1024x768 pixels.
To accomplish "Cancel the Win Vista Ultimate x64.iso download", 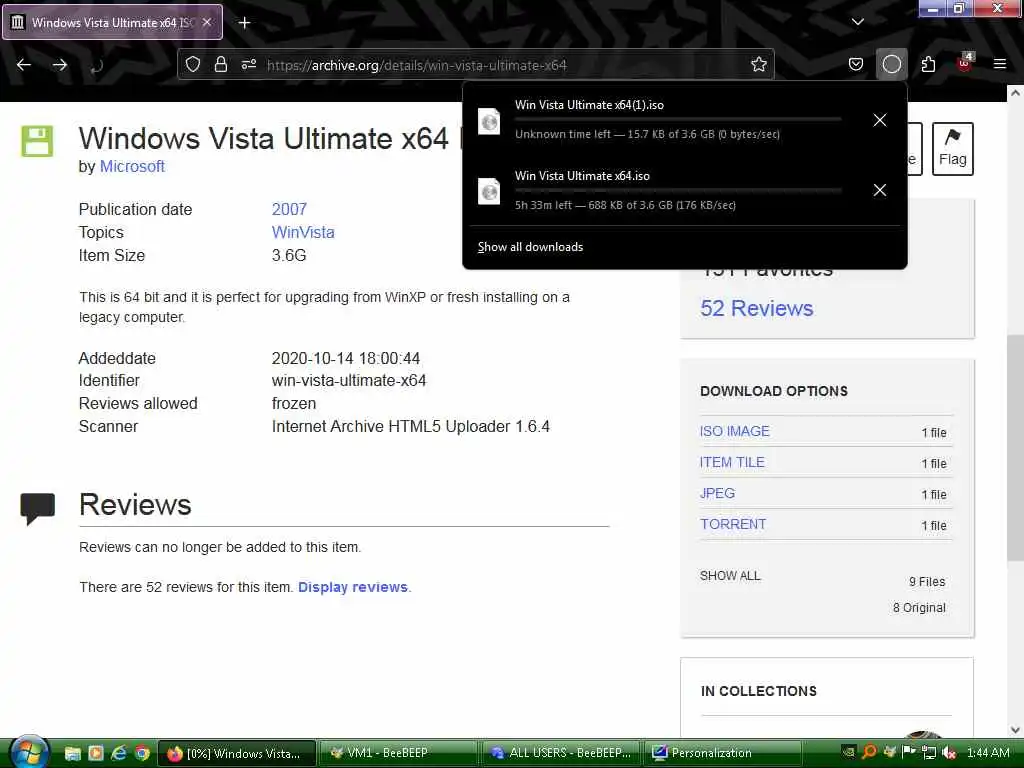I will coord(880,190).
